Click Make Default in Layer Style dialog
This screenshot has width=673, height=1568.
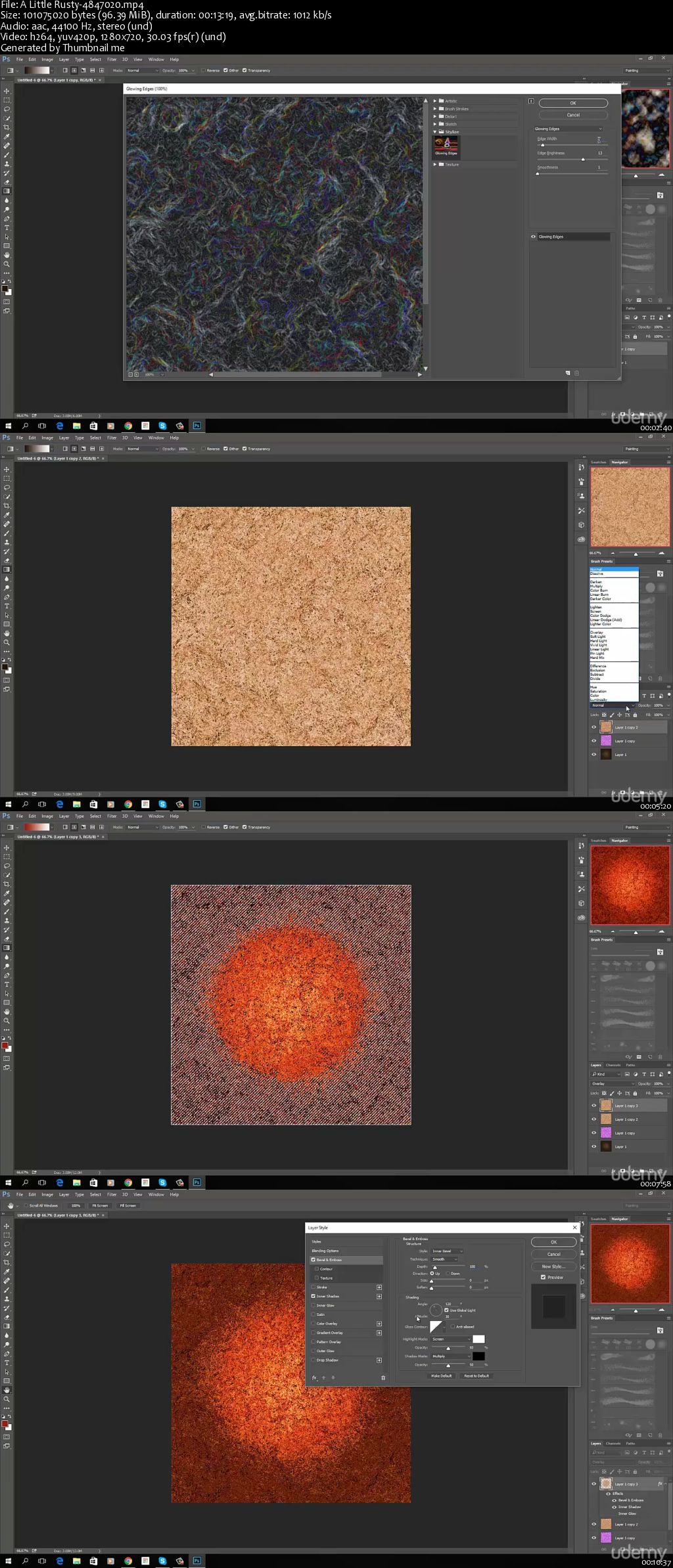441,1376
